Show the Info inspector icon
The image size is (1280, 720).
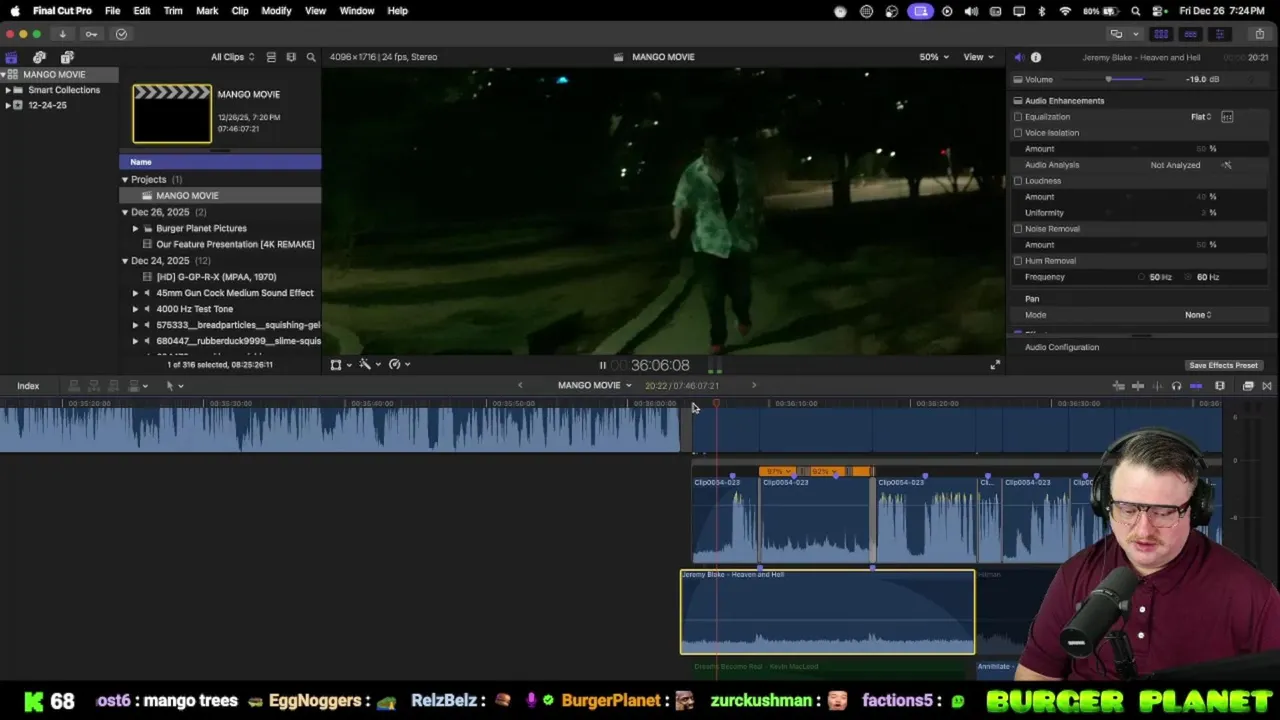(x=1036, y=57)
